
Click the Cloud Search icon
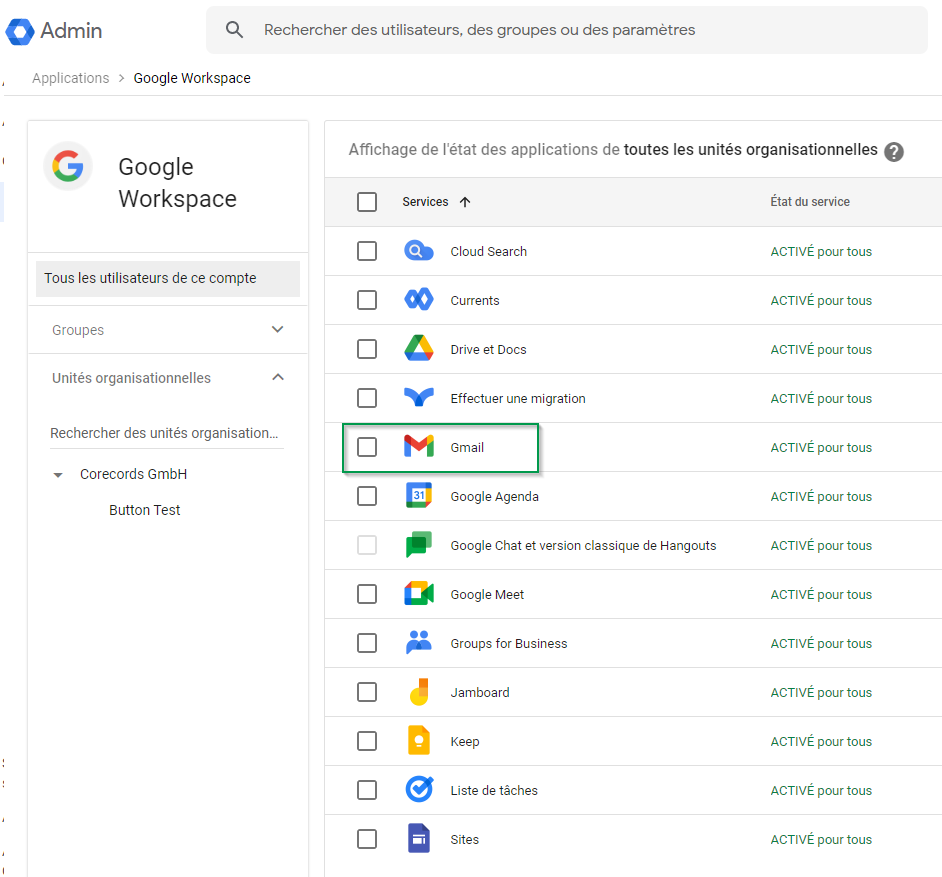[x=418, y=251]
